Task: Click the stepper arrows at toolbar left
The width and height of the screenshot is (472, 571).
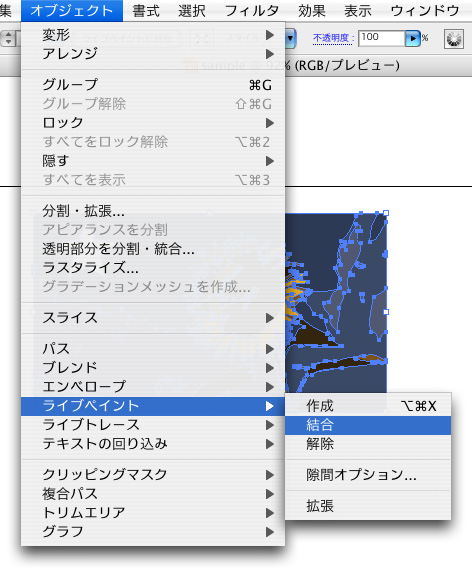Action: pos(8,38)
